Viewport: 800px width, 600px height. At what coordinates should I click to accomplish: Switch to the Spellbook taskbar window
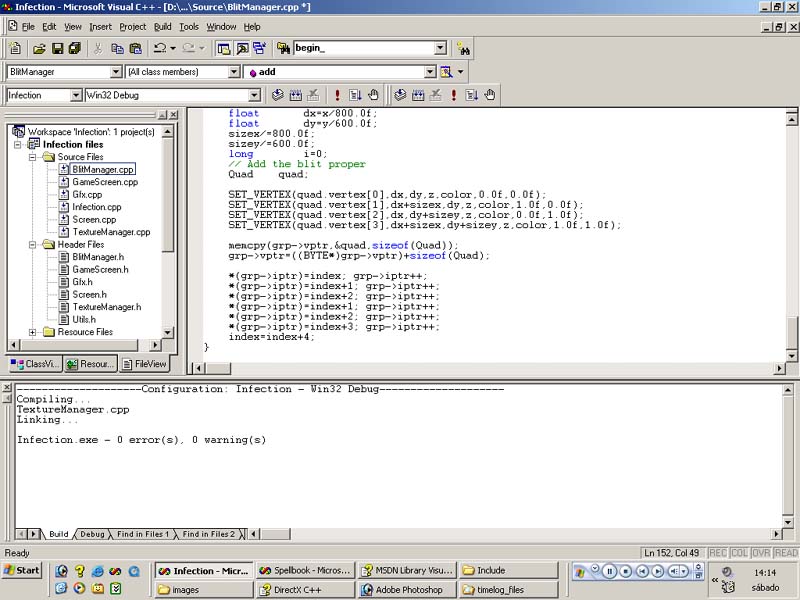305,571
